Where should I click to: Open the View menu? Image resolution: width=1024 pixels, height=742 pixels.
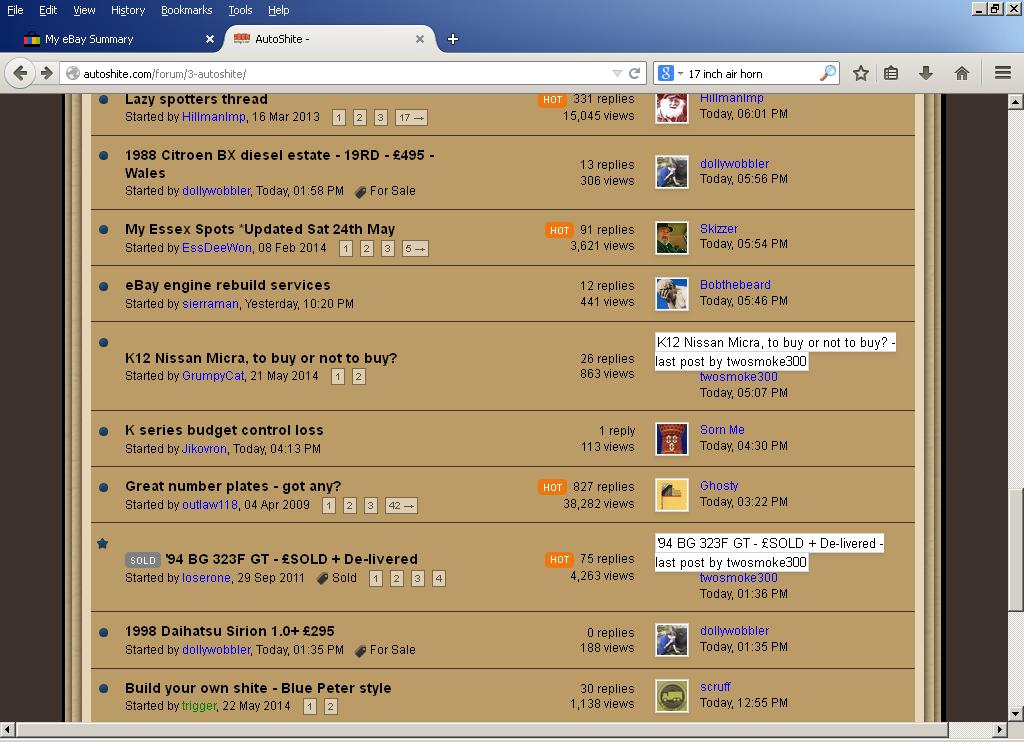coord(84,10)
